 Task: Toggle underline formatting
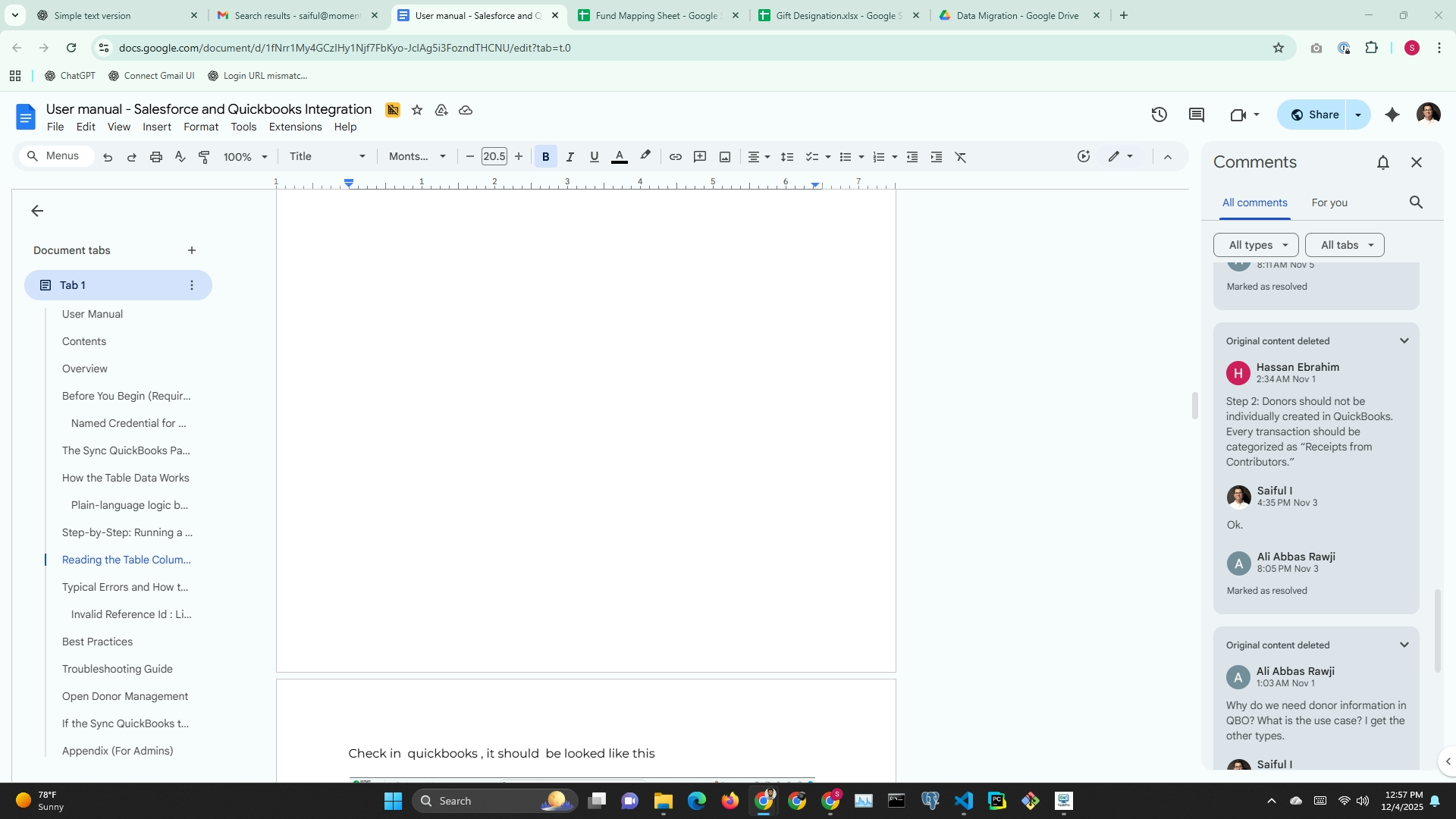[594, 157]
